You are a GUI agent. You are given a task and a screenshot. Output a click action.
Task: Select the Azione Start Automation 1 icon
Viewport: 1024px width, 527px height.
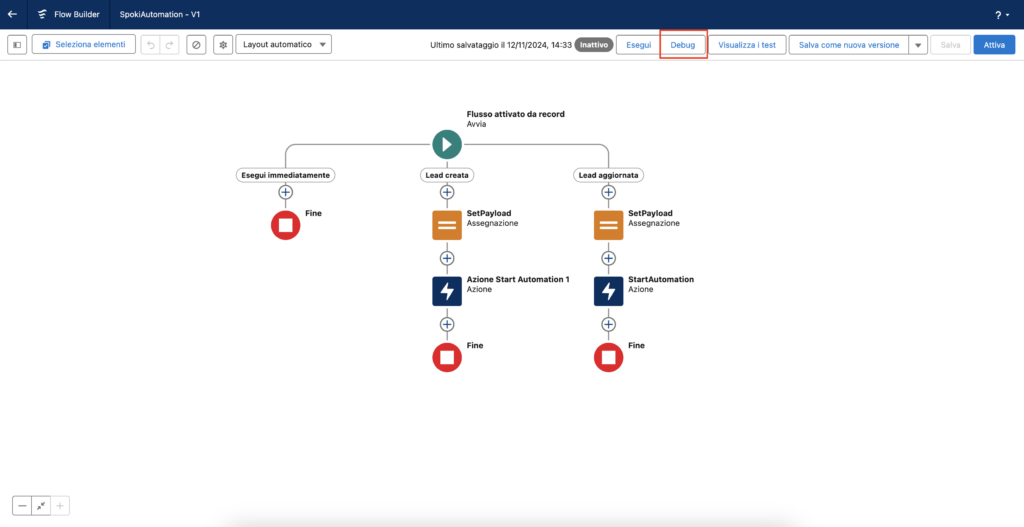pyautogui.click(x=447, y=291)
